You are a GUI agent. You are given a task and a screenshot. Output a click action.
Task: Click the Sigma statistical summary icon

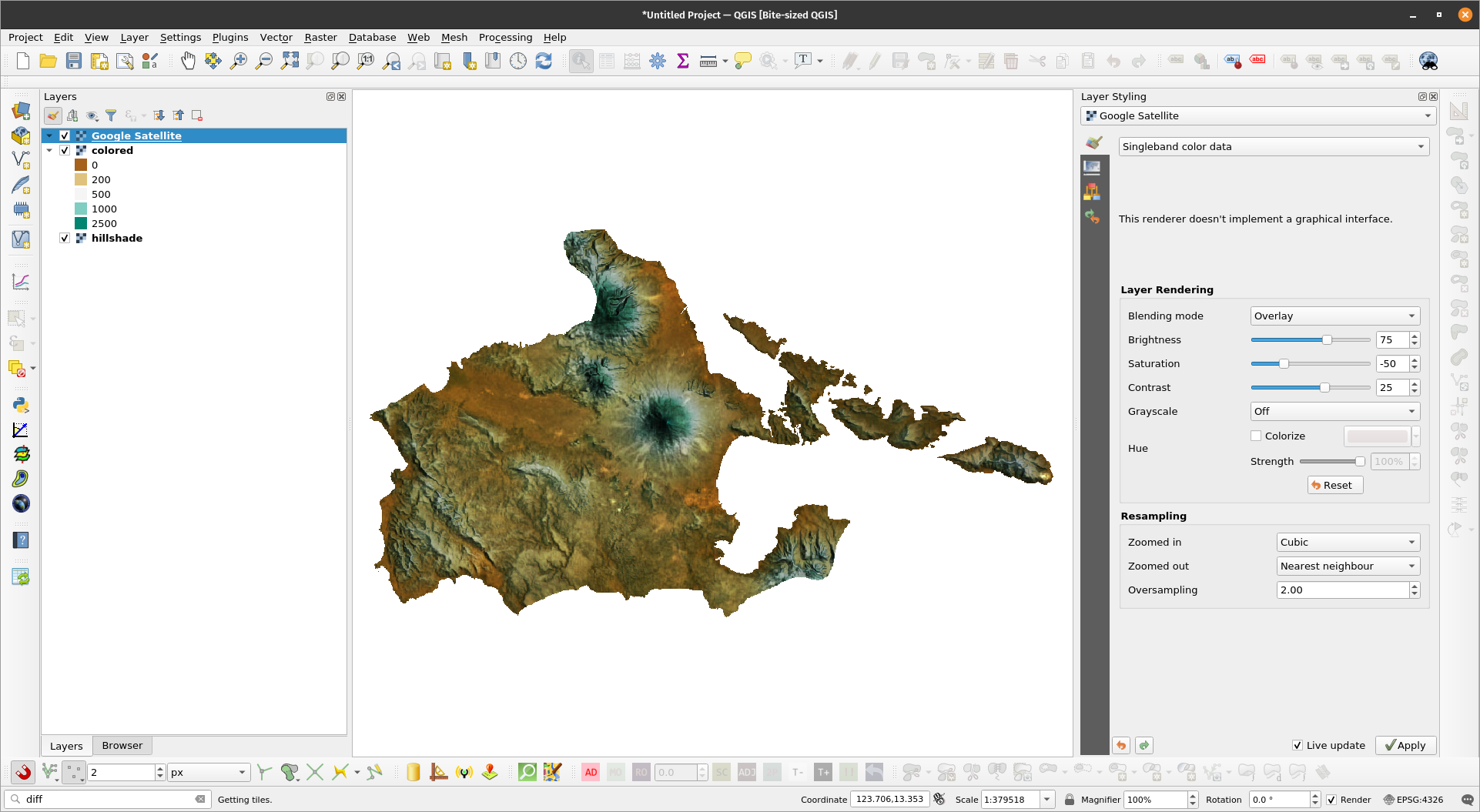682,61
